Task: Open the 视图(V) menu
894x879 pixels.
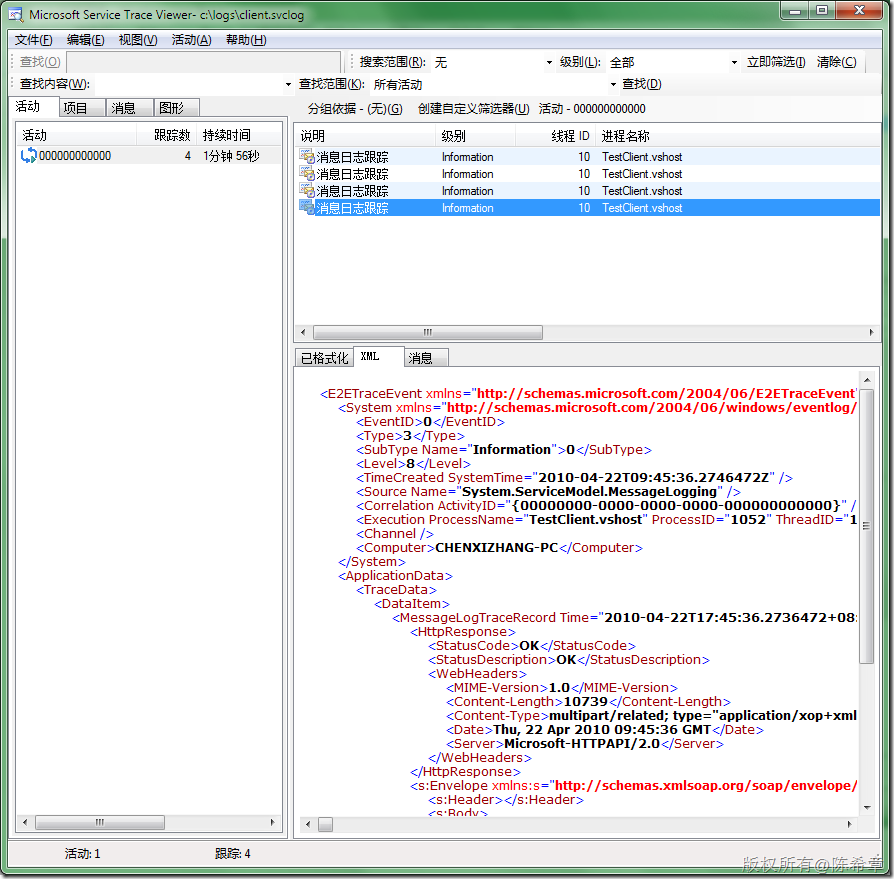Action: point(138,40)
